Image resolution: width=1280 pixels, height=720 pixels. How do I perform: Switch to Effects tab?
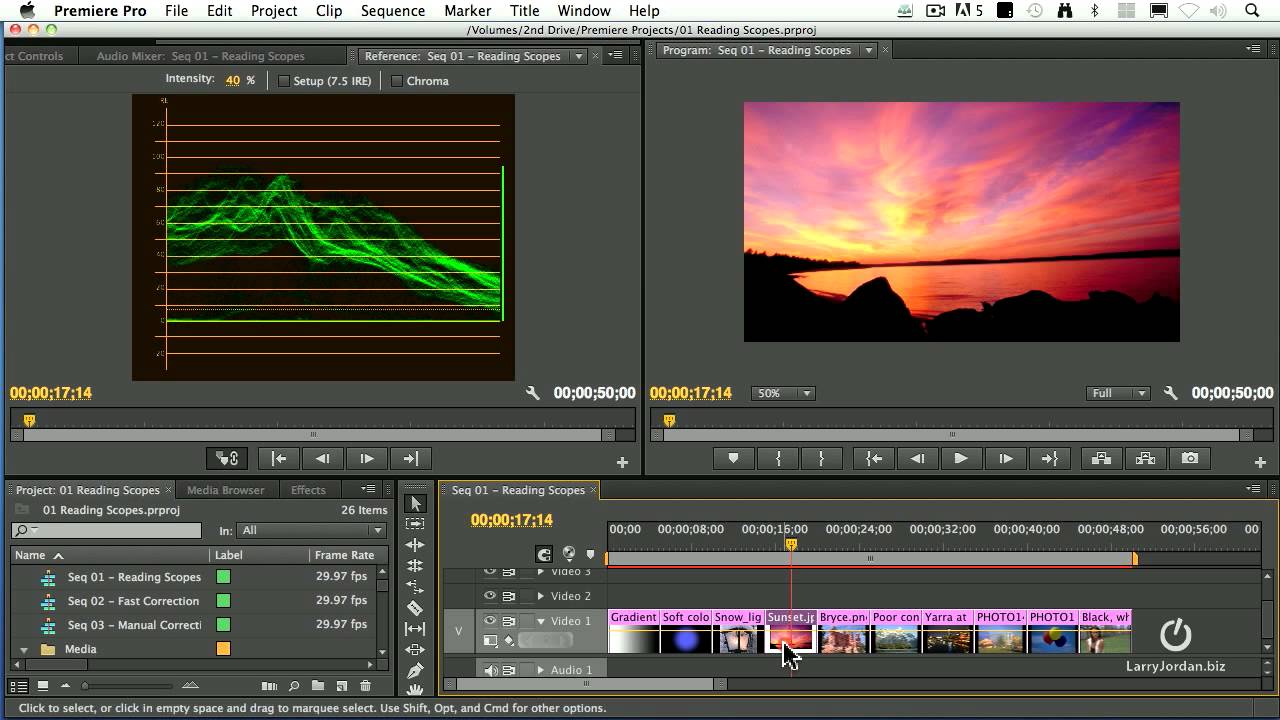point(308,490)
